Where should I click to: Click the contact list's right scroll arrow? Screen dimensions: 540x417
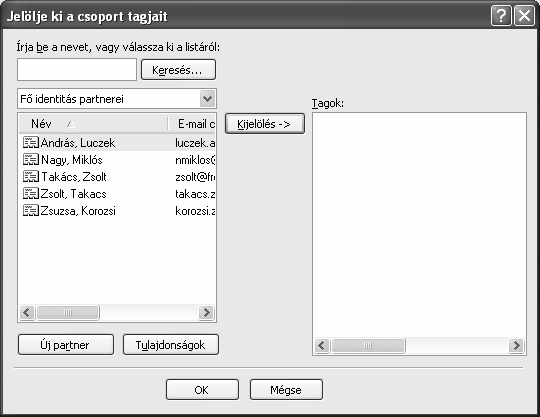[x=207, y=312]
